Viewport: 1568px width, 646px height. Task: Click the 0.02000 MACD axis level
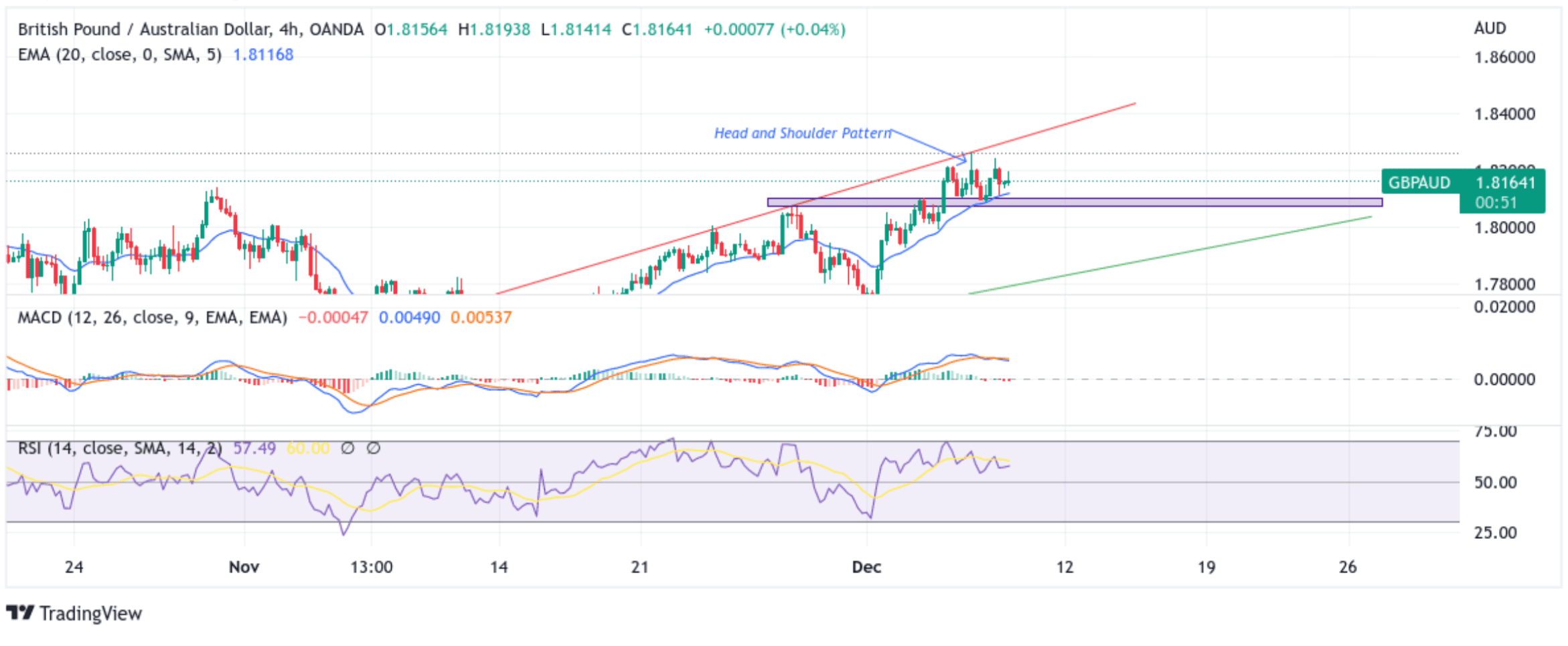point(1504,307)
